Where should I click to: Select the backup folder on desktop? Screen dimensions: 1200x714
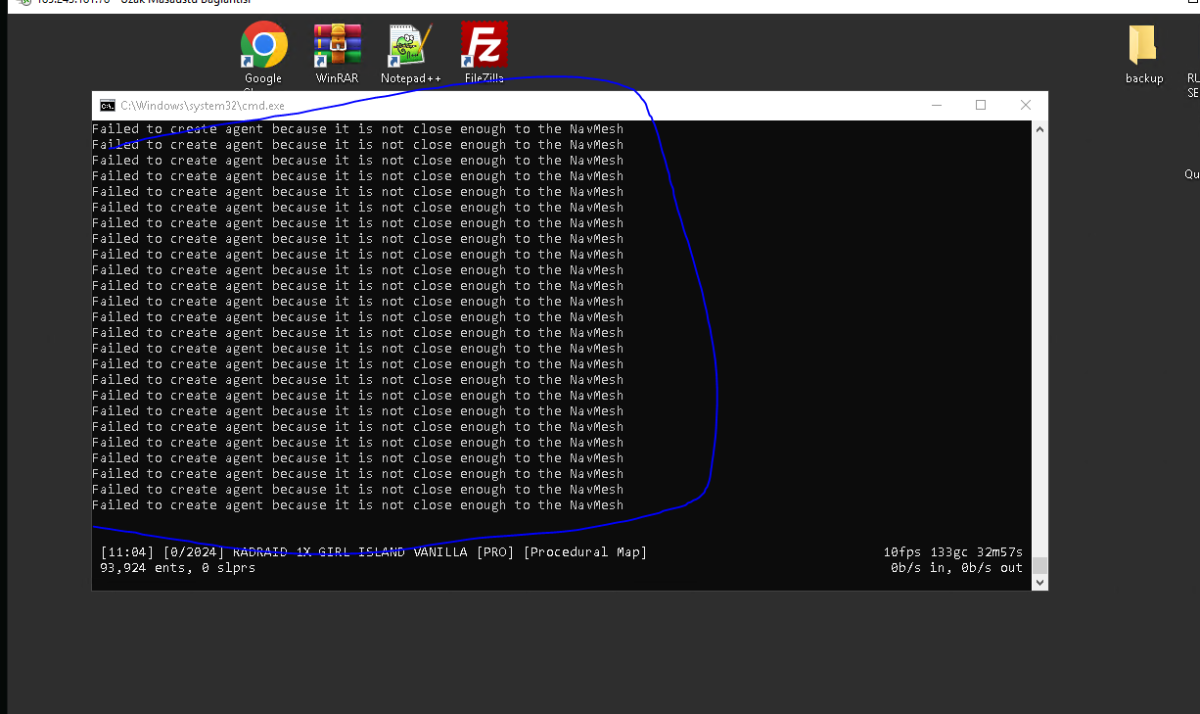(x=1143, y=47)
